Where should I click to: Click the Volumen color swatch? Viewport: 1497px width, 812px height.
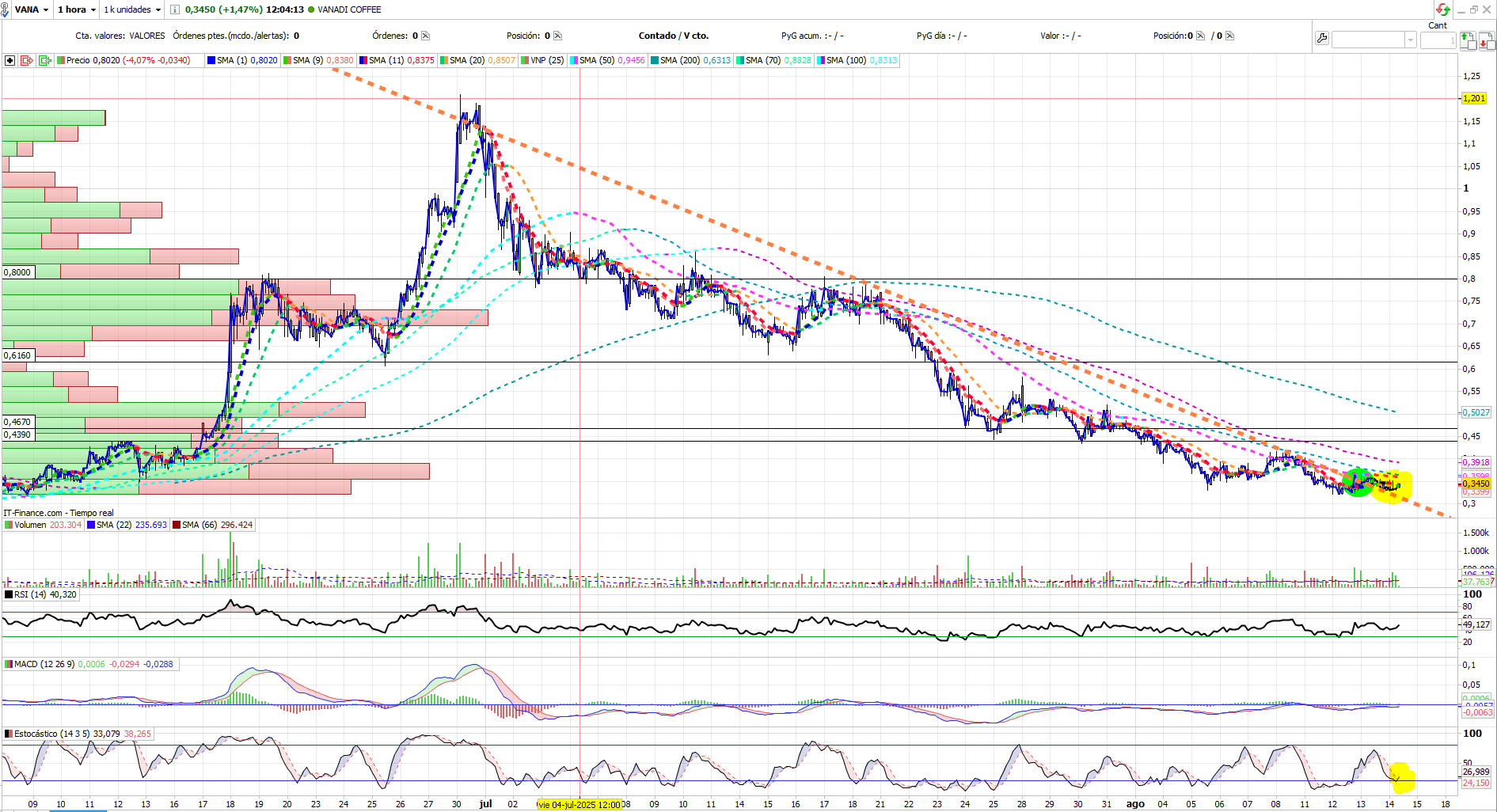click(9, 525)
